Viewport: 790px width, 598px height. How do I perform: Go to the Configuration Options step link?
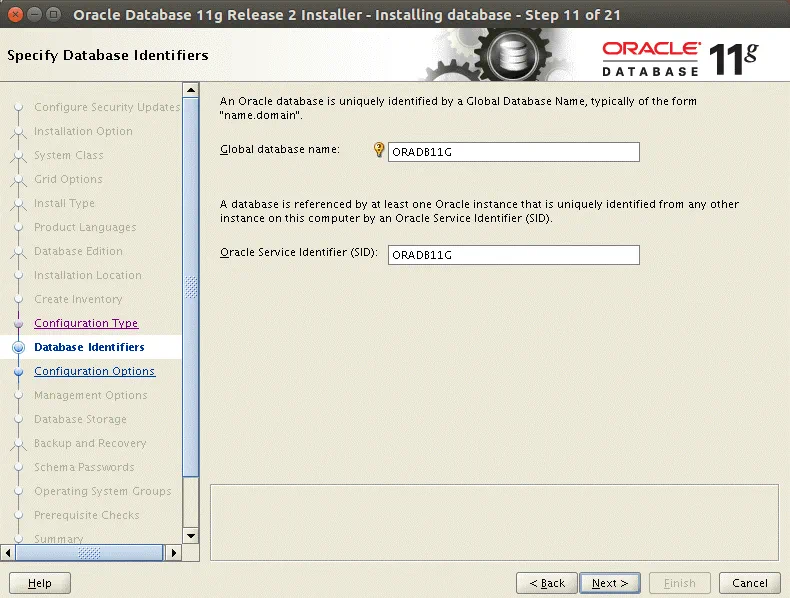(94, 372)
